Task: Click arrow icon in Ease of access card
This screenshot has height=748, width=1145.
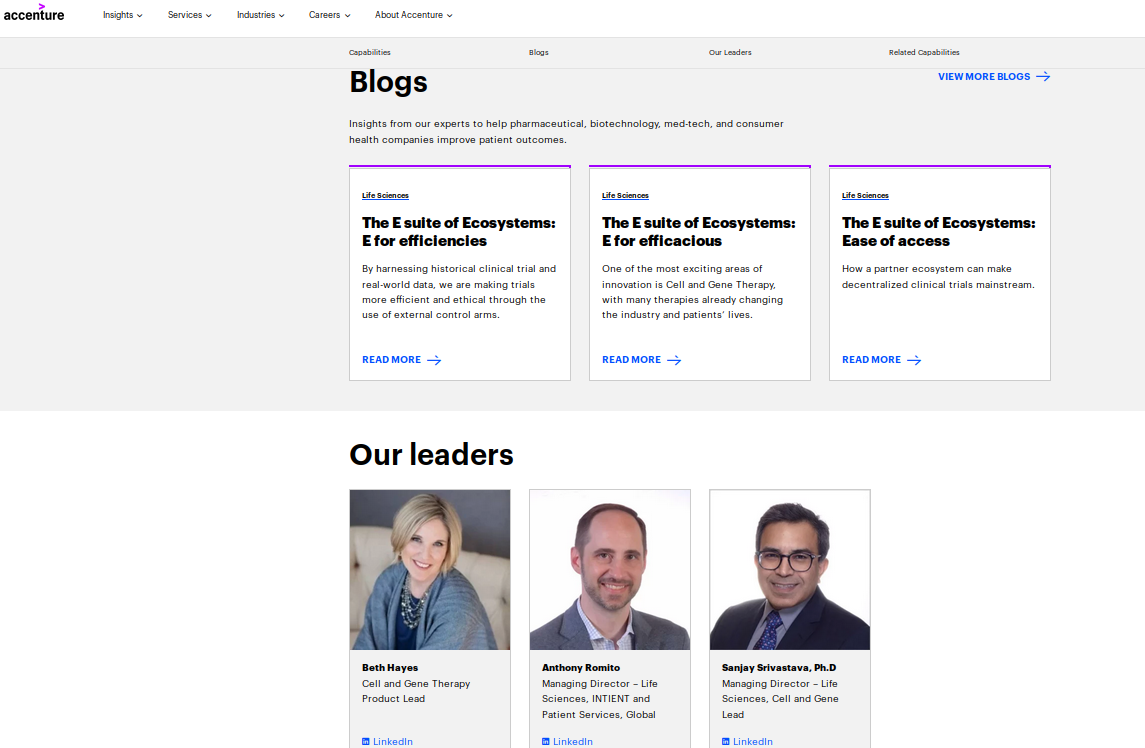Action: (914, 360)
